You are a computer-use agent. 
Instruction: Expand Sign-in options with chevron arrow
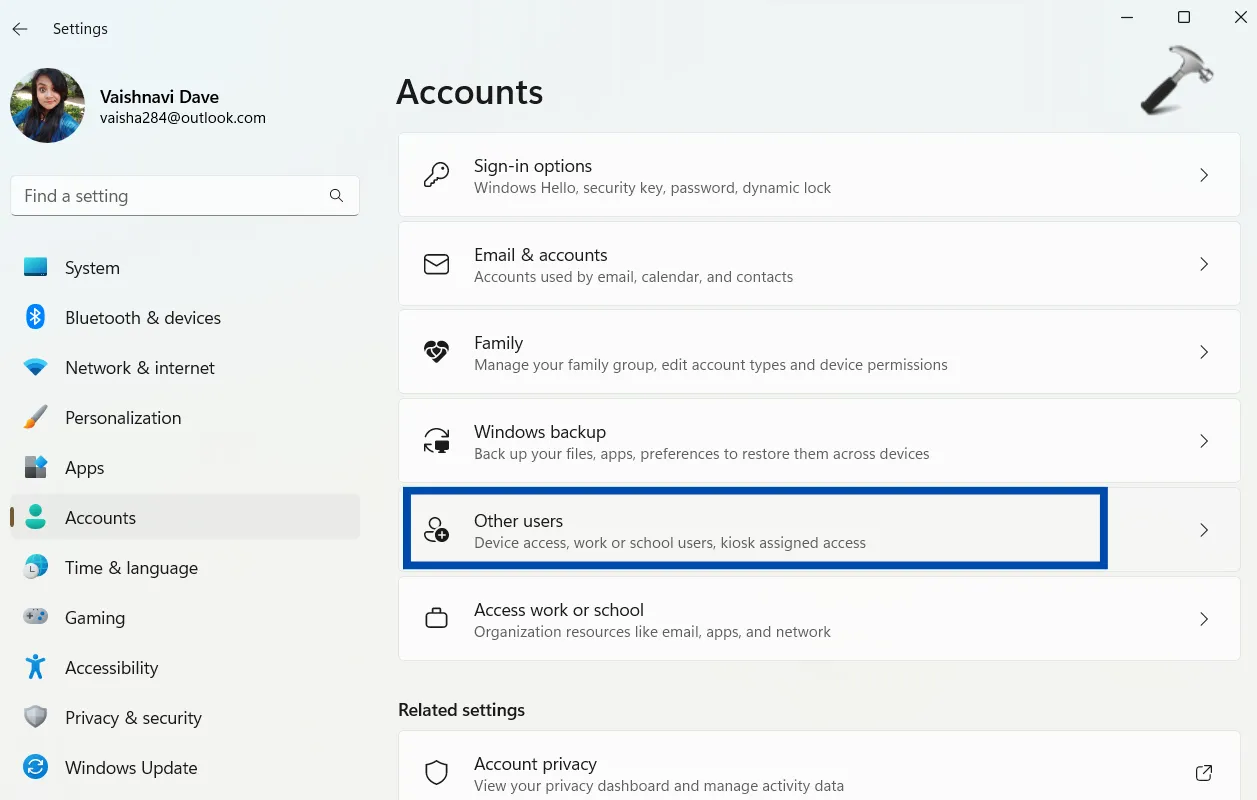click(x=1204, y=175)
